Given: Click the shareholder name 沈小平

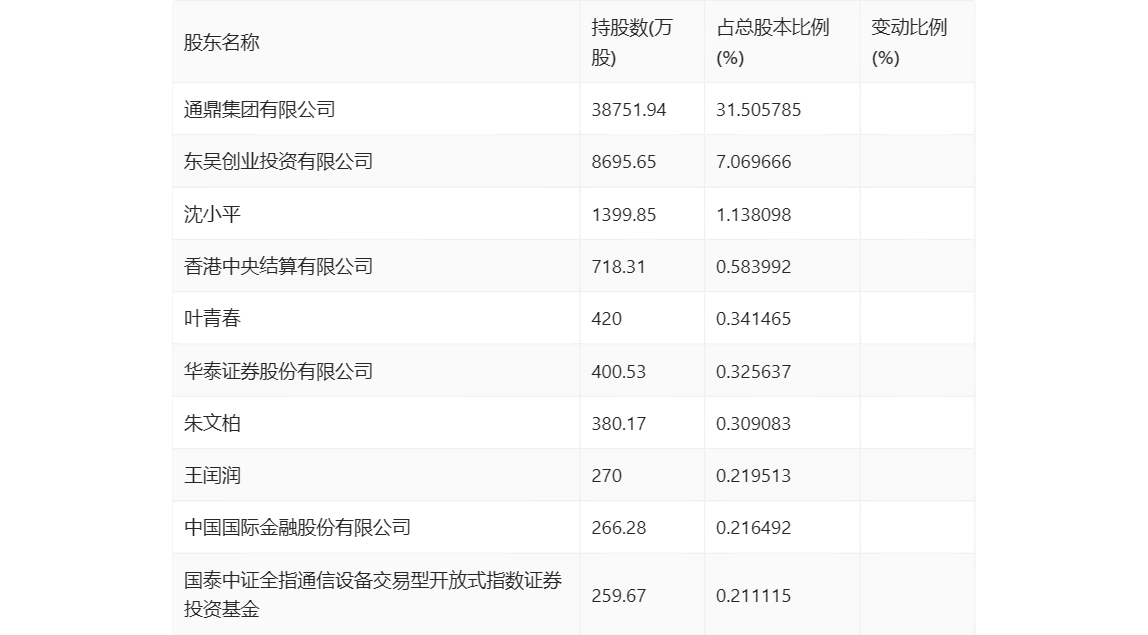Looking at the screenshot, I should click(212, 214).
